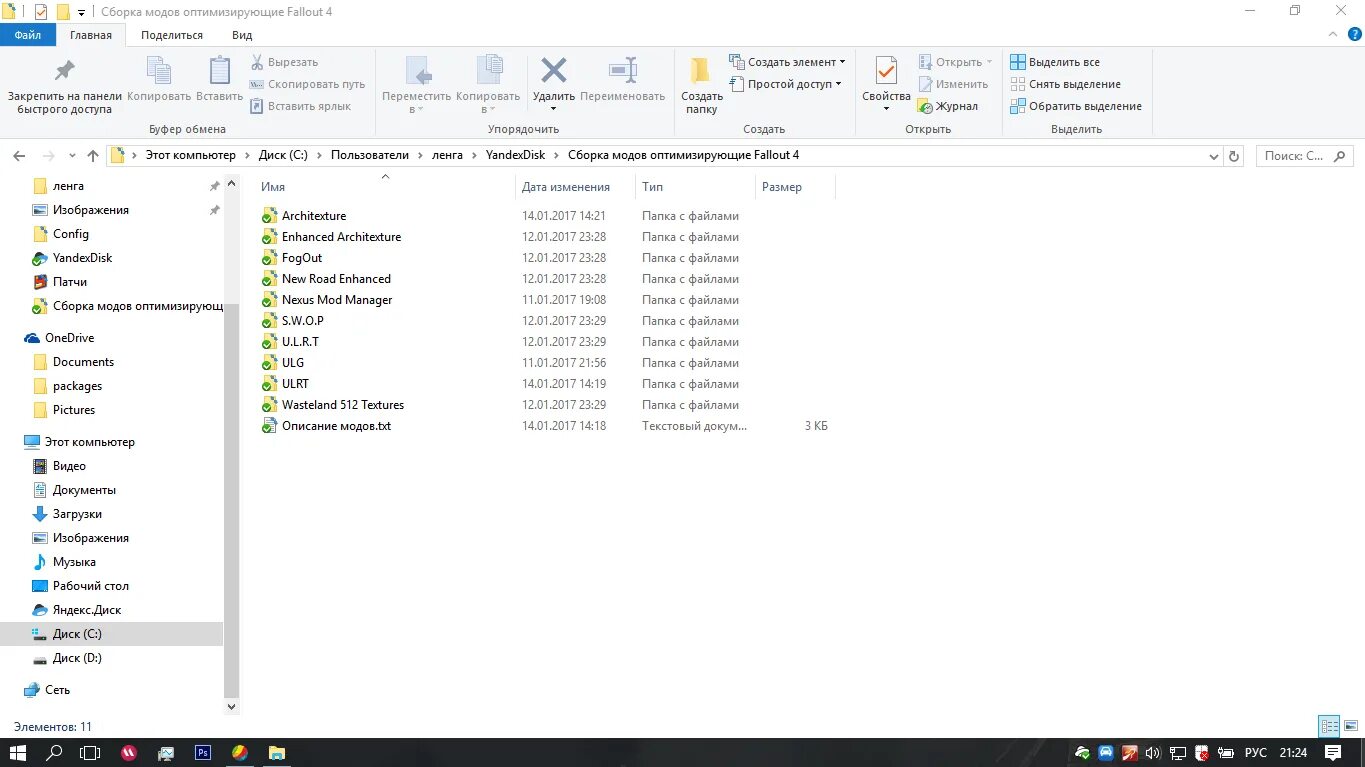Screen dimensions: 1365x767
Task: Open Photoshop from taskbar
Action: [x=203, y=753]
